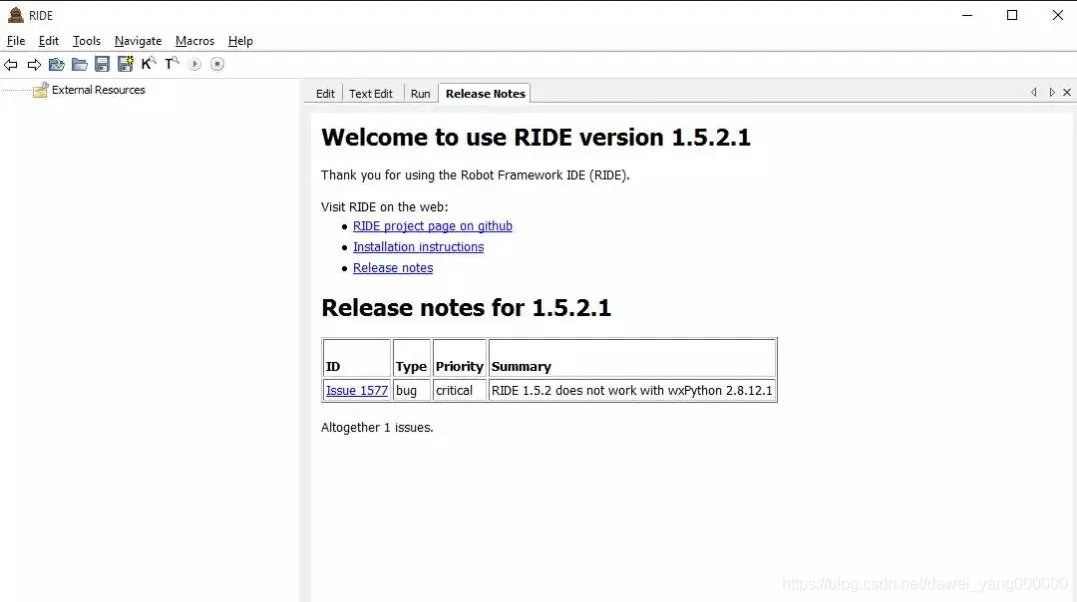This screenshot has width=1077, height=602.
Task: Open the Issue 1577 link
Action: (357, 390)
